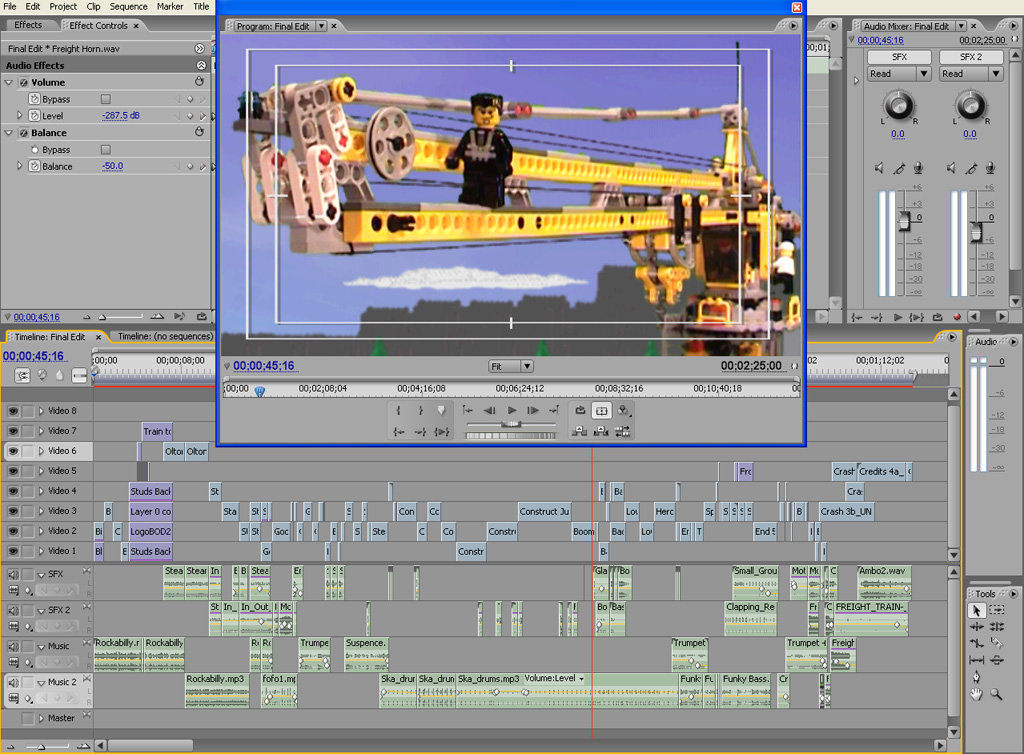The width and height of the screenshot is (1024, 754).
Task: Click the Safe Margins button
Action: (601, 410)
